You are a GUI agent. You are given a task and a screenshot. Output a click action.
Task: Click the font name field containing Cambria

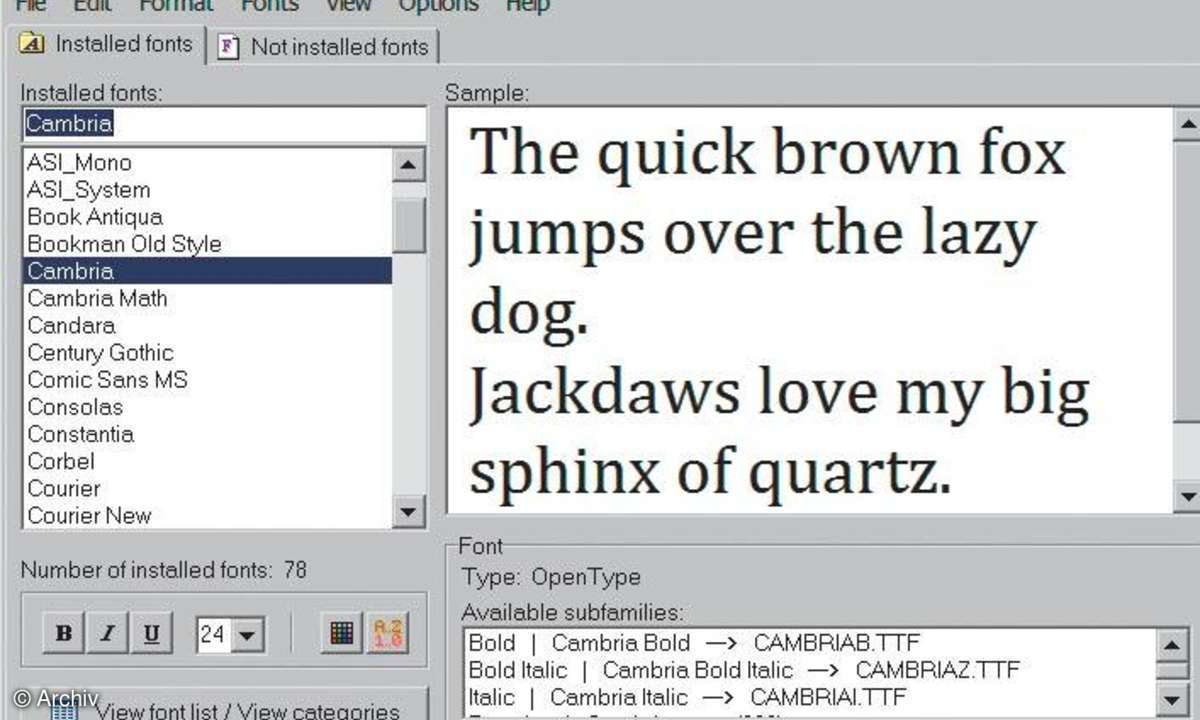point(224,124)
